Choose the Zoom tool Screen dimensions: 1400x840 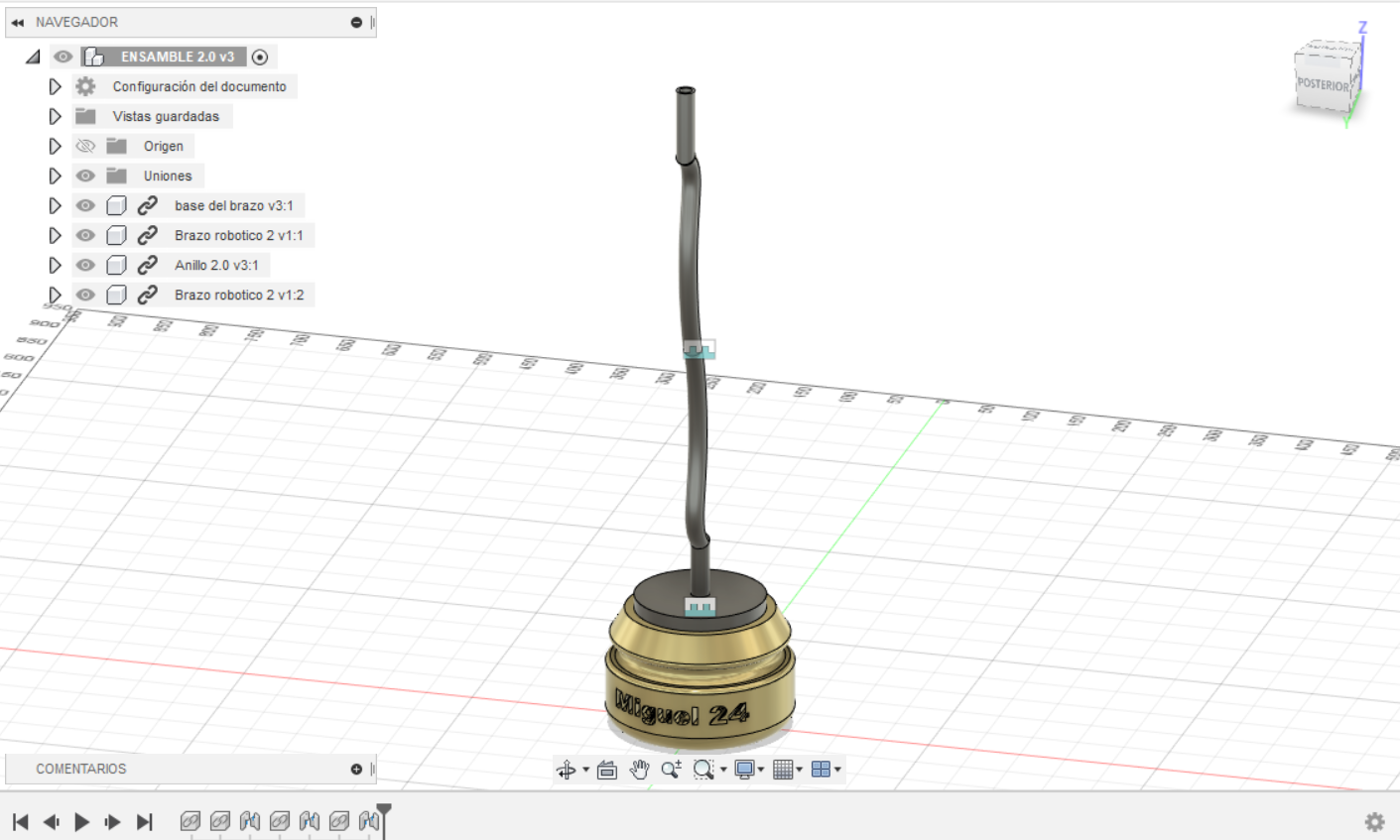[x=672, y=769]
